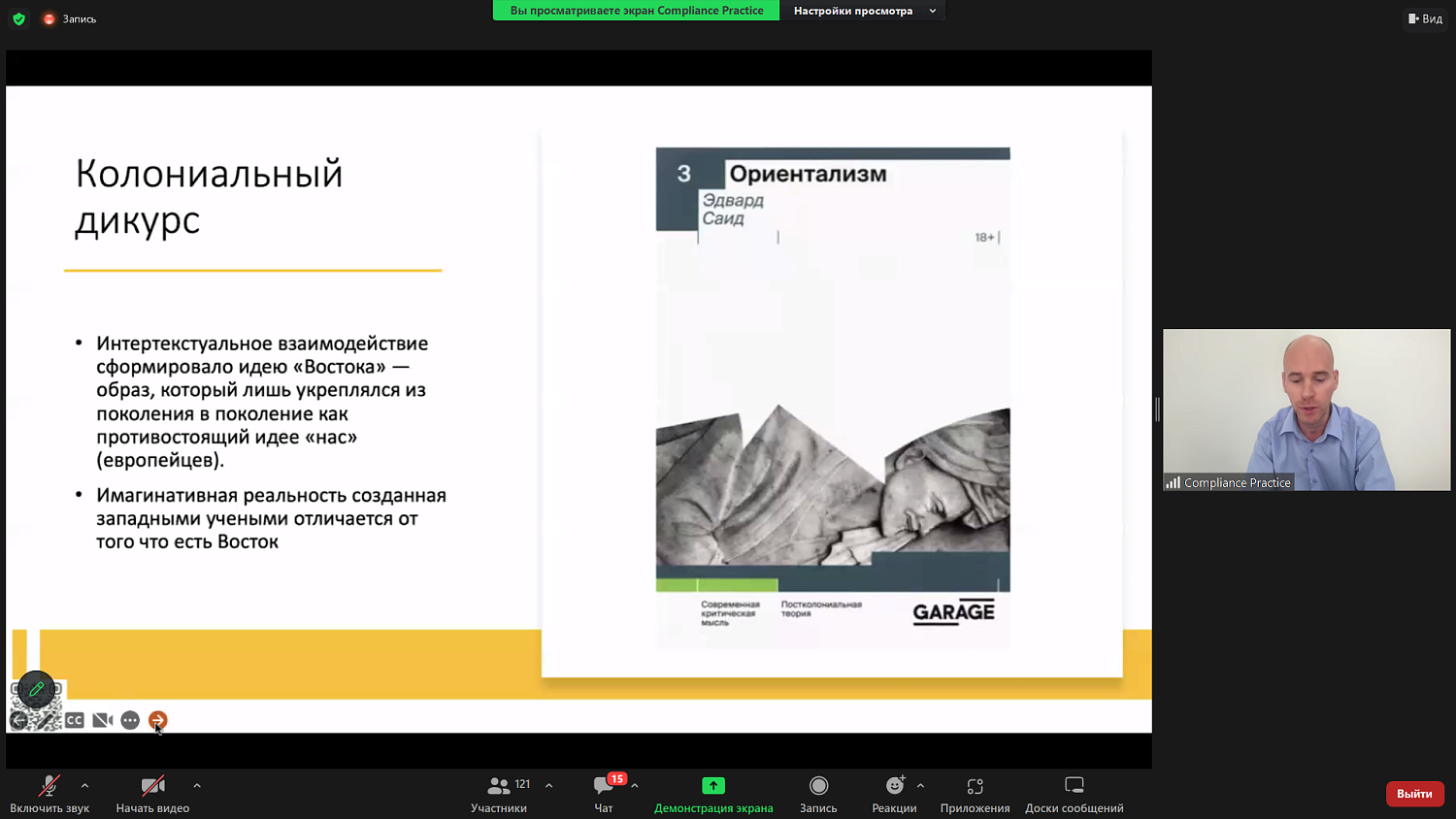
Task: Click the Compliance Practice name label
Action: point(1237,482)
